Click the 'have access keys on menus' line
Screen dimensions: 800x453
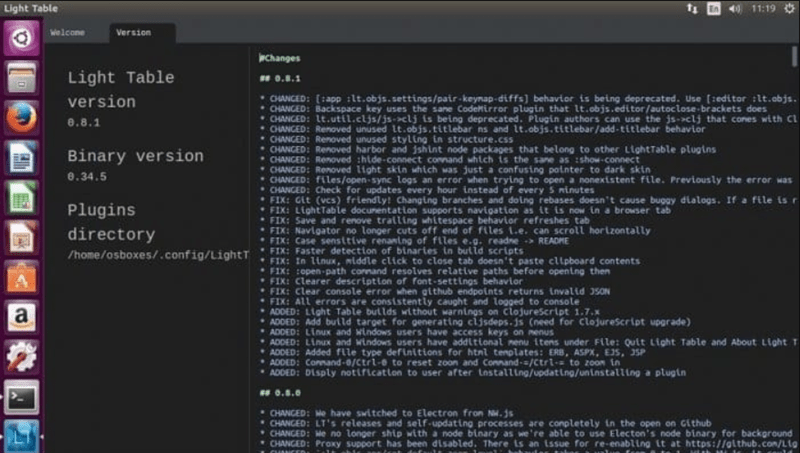click(407, 332)
